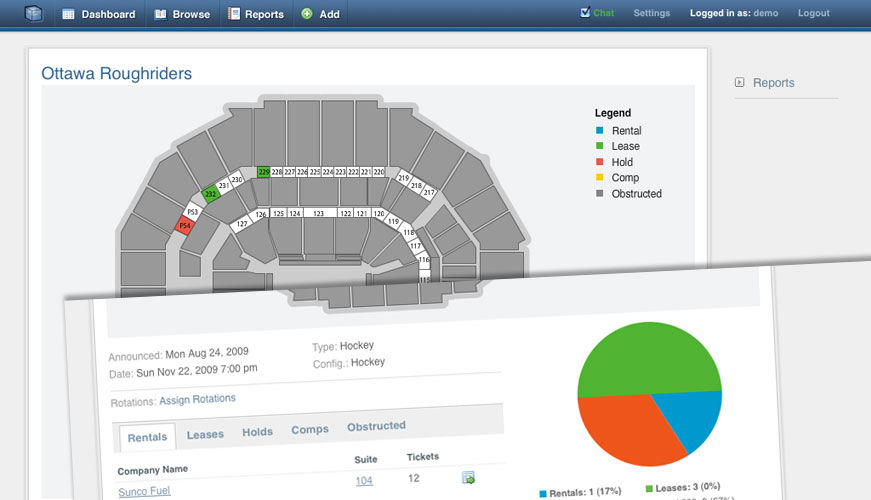Click the 'Sun Nov 22, 2009 7:00 pm' date

[x=197, y=371]
